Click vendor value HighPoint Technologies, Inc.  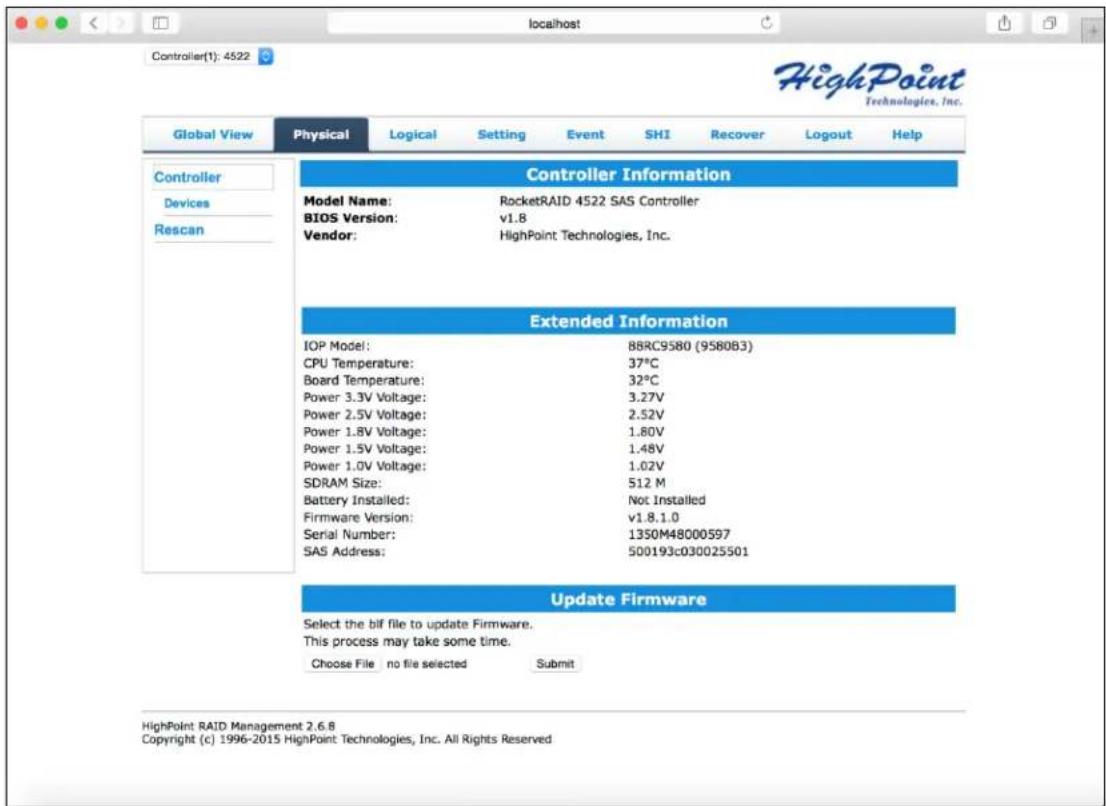(585, 236)
